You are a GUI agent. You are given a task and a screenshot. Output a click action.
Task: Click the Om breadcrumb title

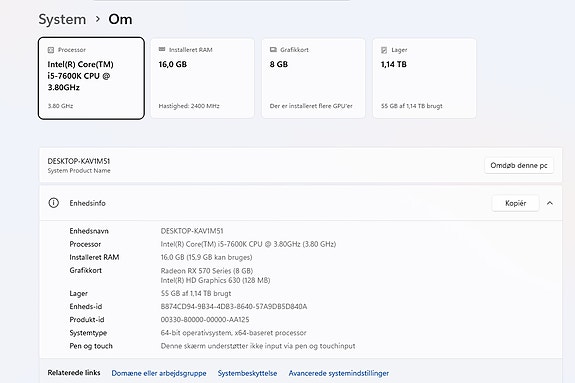pyautogui.click(x=120, y=19)
